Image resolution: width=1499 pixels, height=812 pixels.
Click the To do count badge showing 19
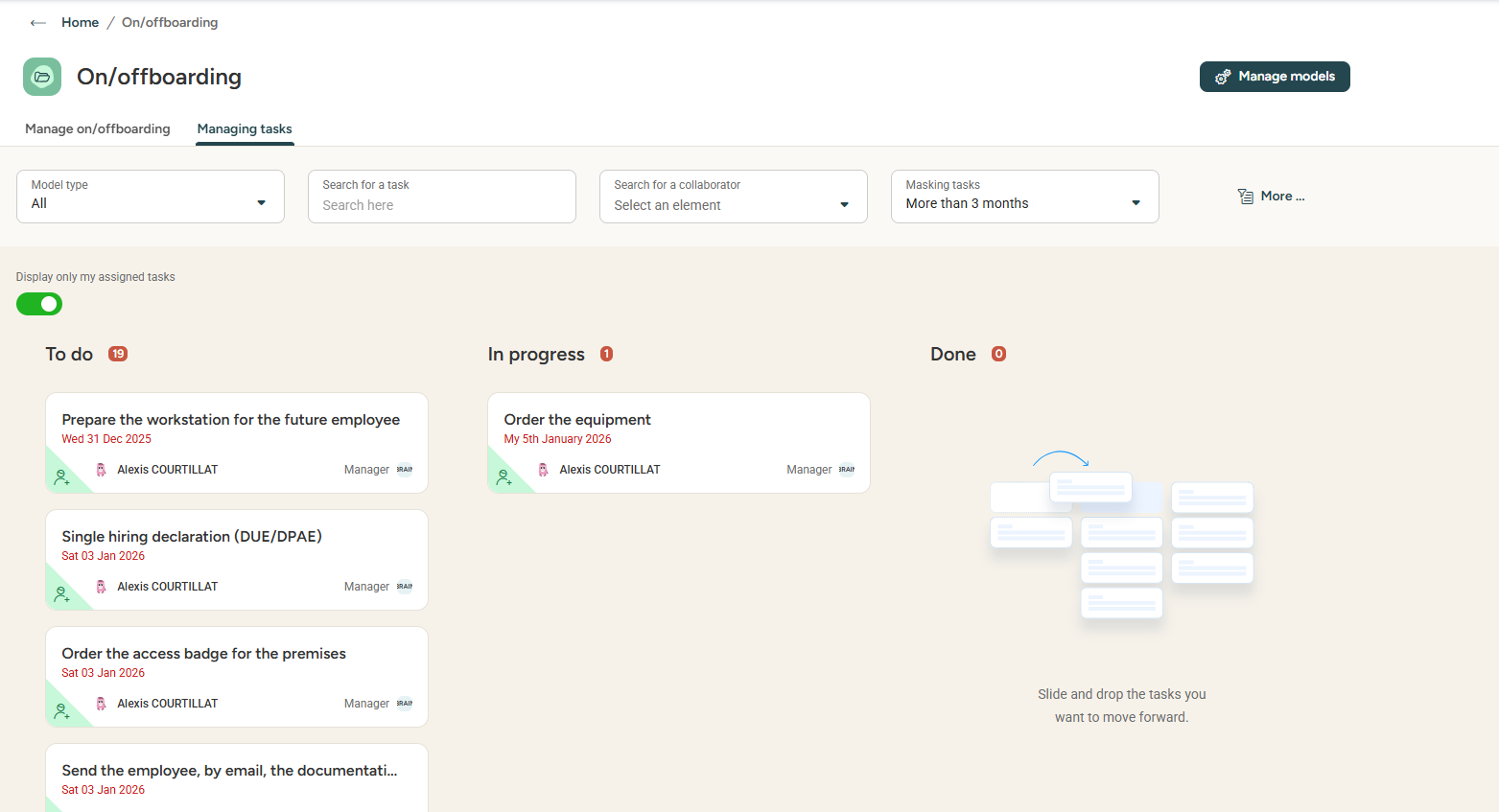coord(118,354)
